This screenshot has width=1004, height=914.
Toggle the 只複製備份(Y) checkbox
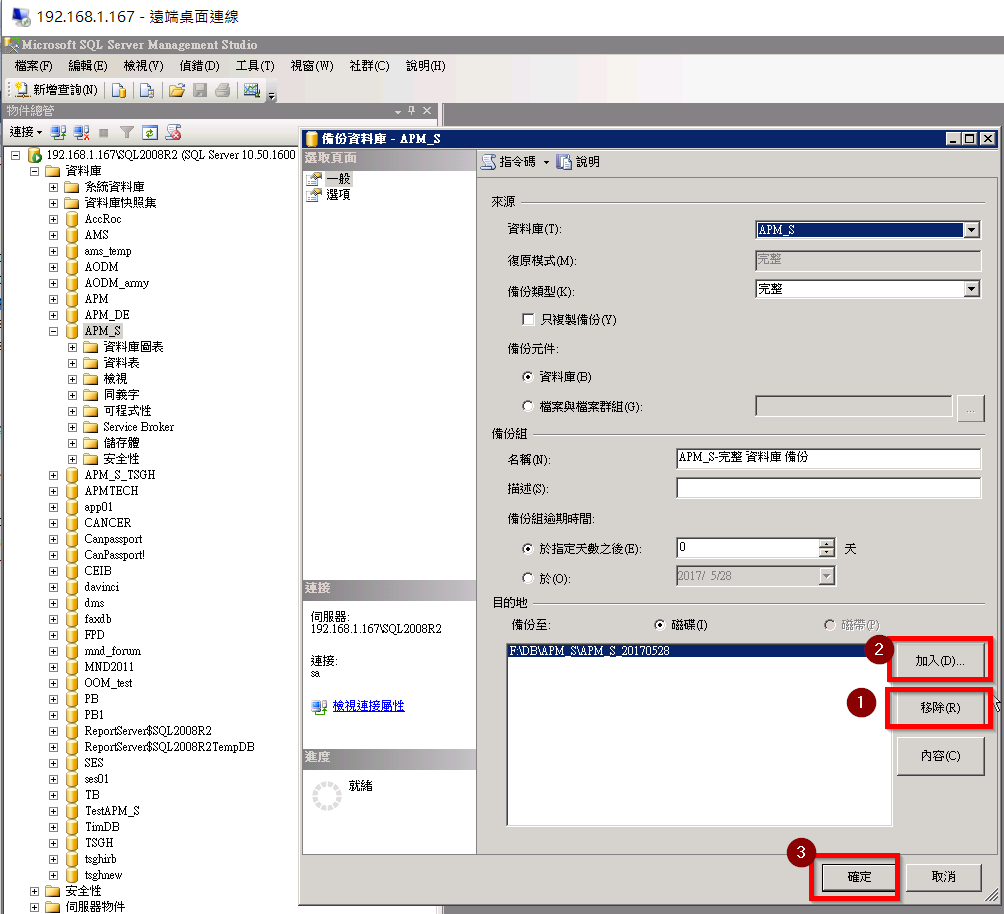tap(528, 319)
